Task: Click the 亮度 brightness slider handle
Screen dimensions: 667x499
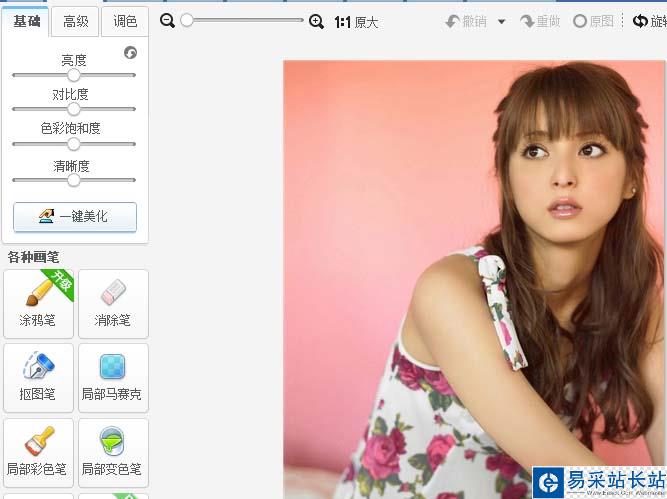Action: click(x=74, y=75)
